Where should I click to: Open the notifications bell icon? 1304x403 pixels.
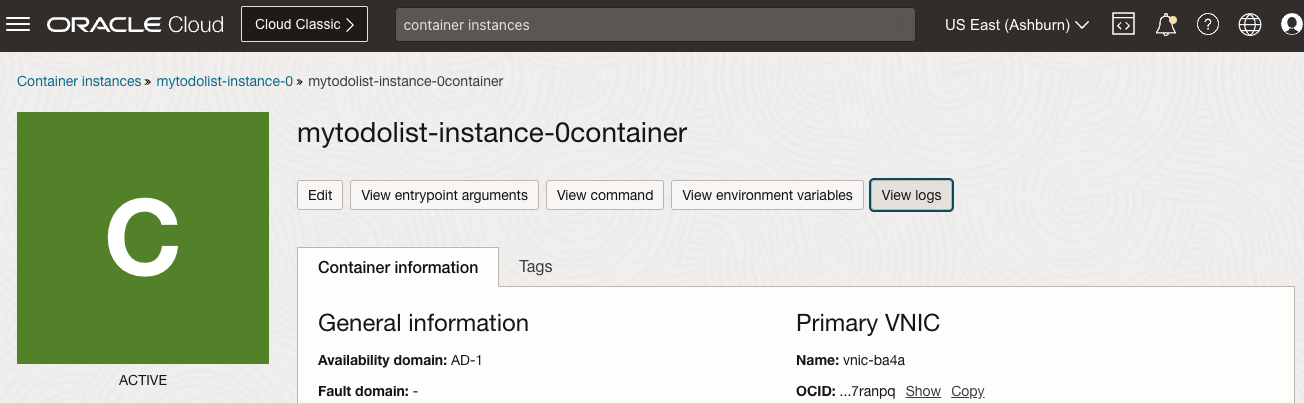[1166, 25]
